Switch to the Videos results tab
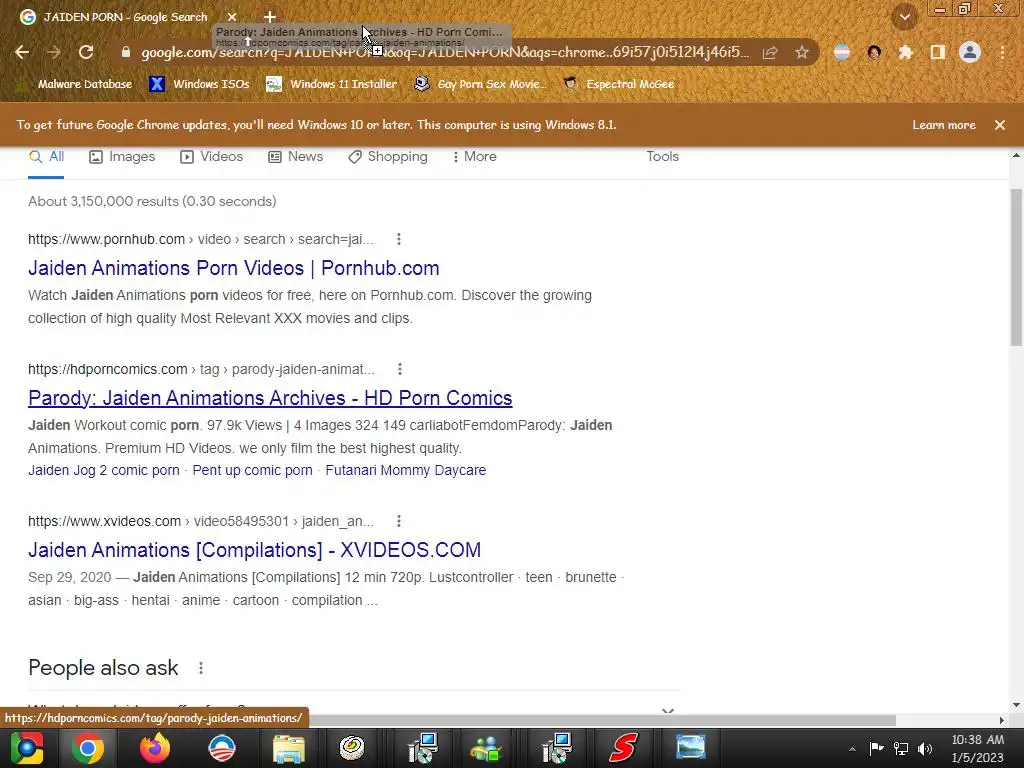Viewport: 1024px width, 768px height. [x=212, y=157]
